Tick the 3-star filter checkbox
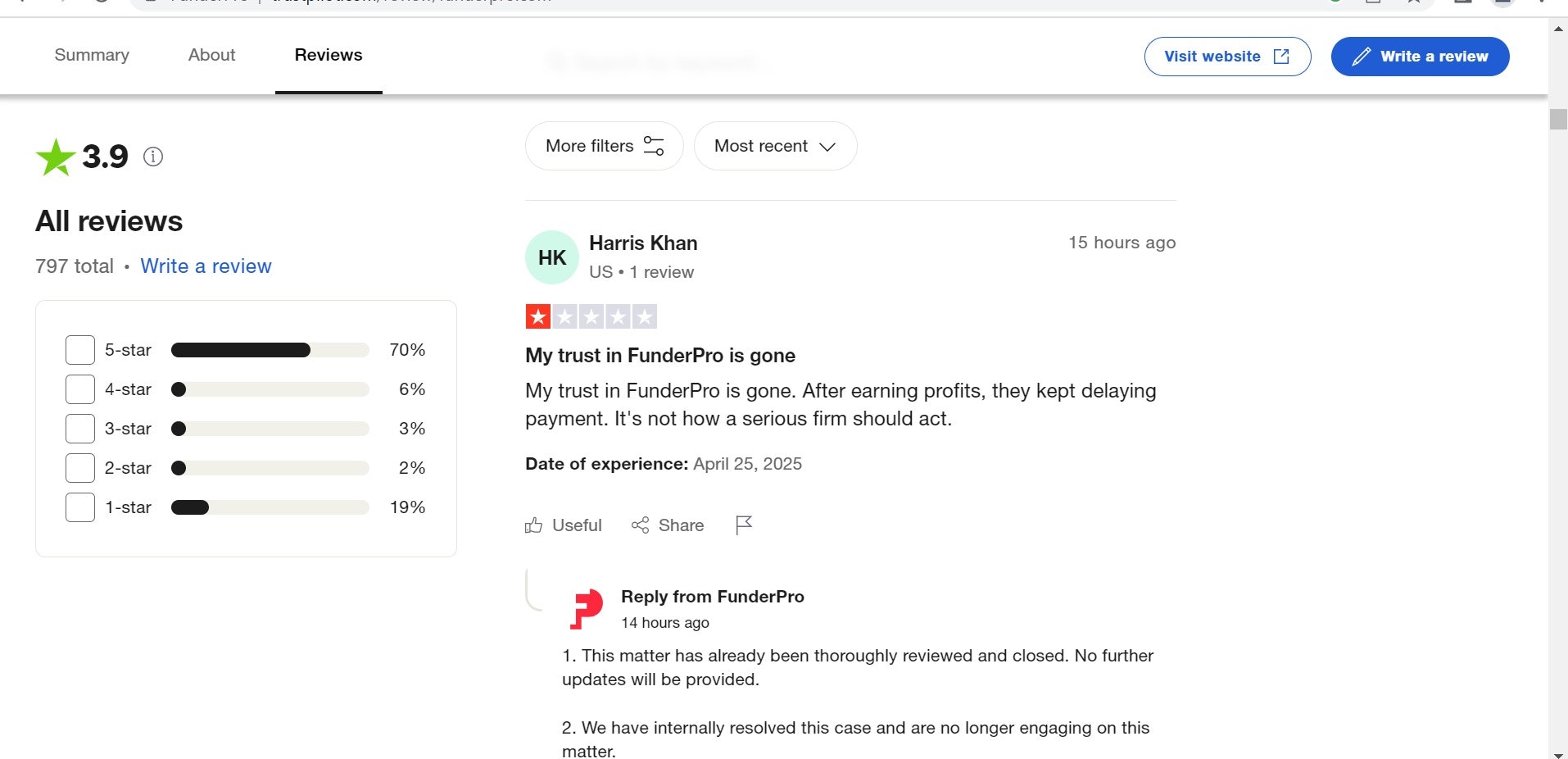The width and height of the screenshot is (1568, 759). [x=80, y=429]
